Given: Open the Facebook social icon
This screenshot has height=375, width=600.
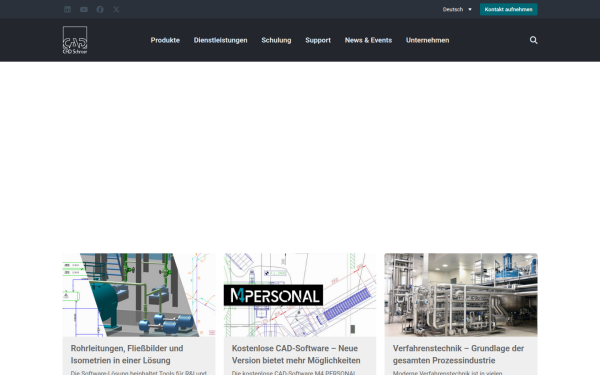Looking at the screenshot, I should tap(100, 10).
